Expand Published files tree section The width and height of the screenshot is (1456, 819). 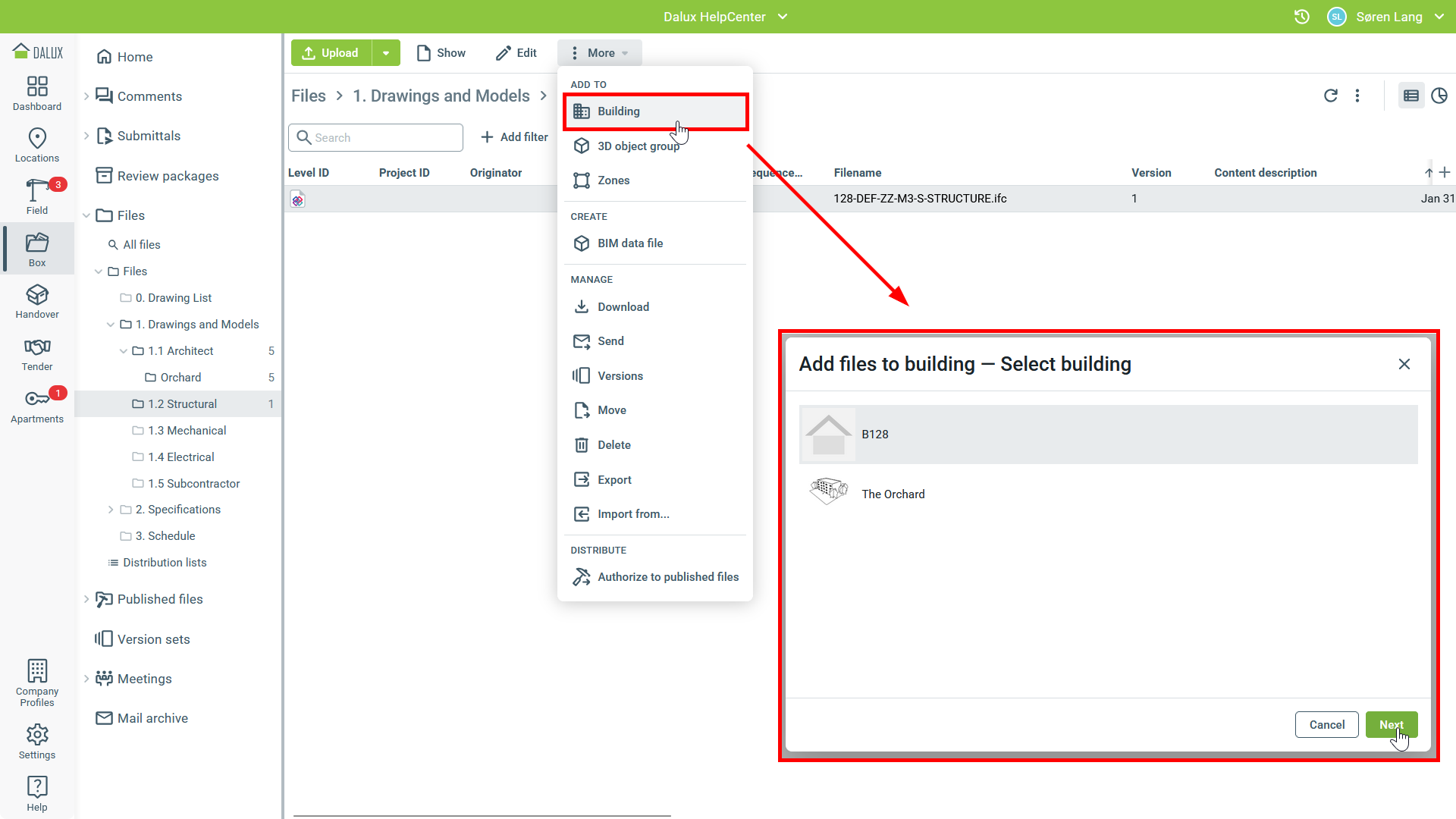pos(86,599)
